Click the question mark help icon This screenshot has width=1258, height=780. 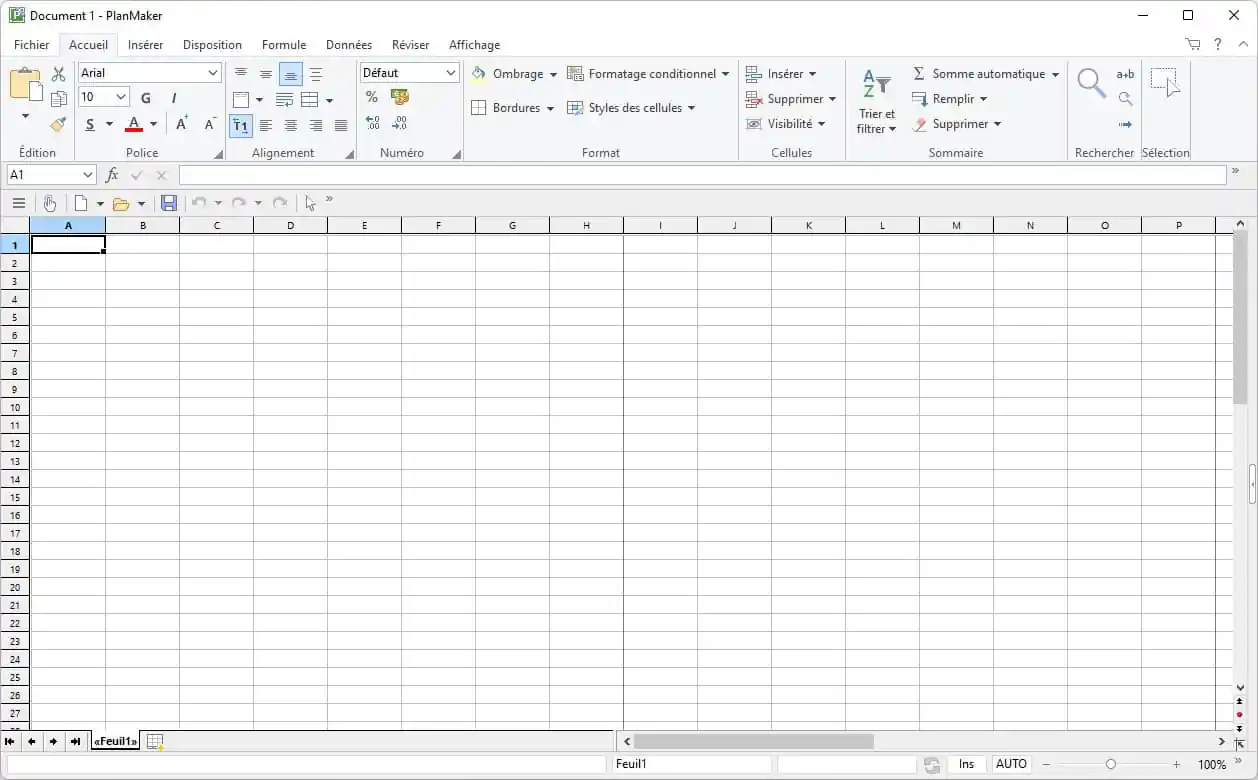point(1218,45)
